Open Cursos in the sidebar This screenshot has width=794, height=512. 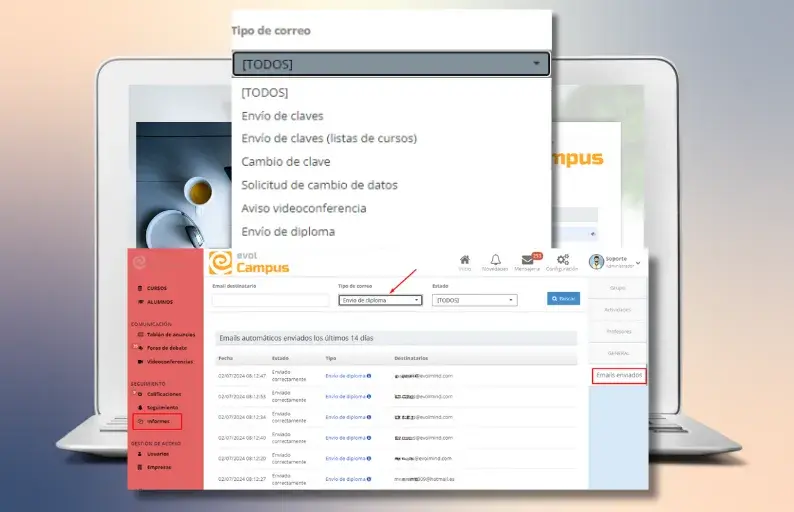157,288
